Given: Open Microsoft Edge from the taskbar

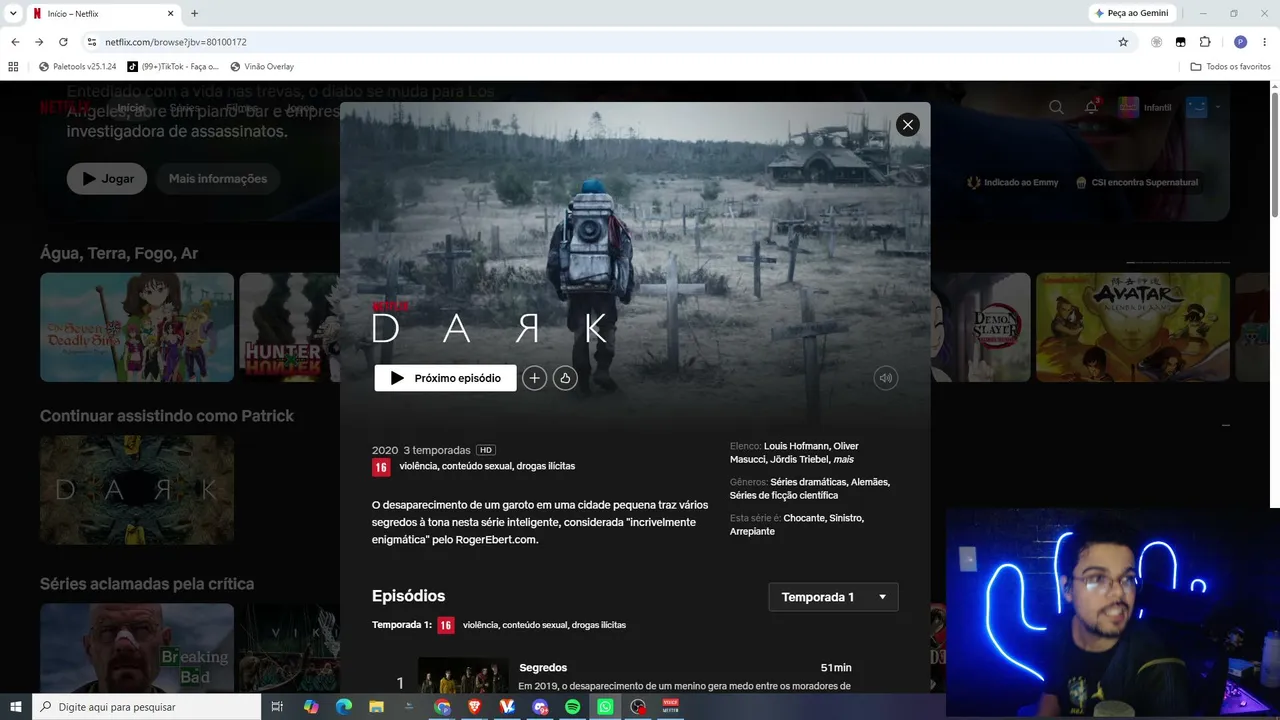Looking at the screenshot, I should click(343, 707).
